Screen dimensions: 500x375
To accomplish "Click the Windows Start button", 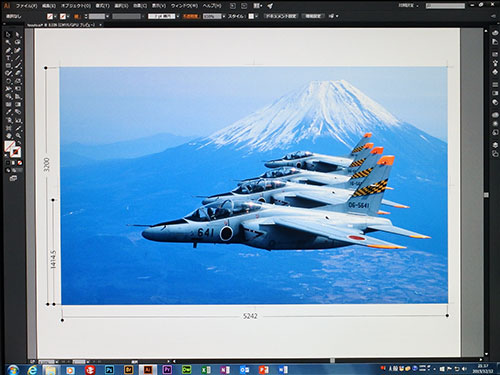I will [13, 370].
